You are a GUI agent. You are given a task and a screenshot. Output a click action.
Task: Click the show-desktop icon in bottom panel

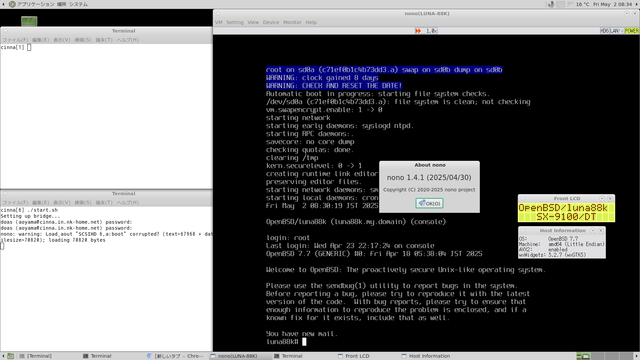[x=11, y=356]
